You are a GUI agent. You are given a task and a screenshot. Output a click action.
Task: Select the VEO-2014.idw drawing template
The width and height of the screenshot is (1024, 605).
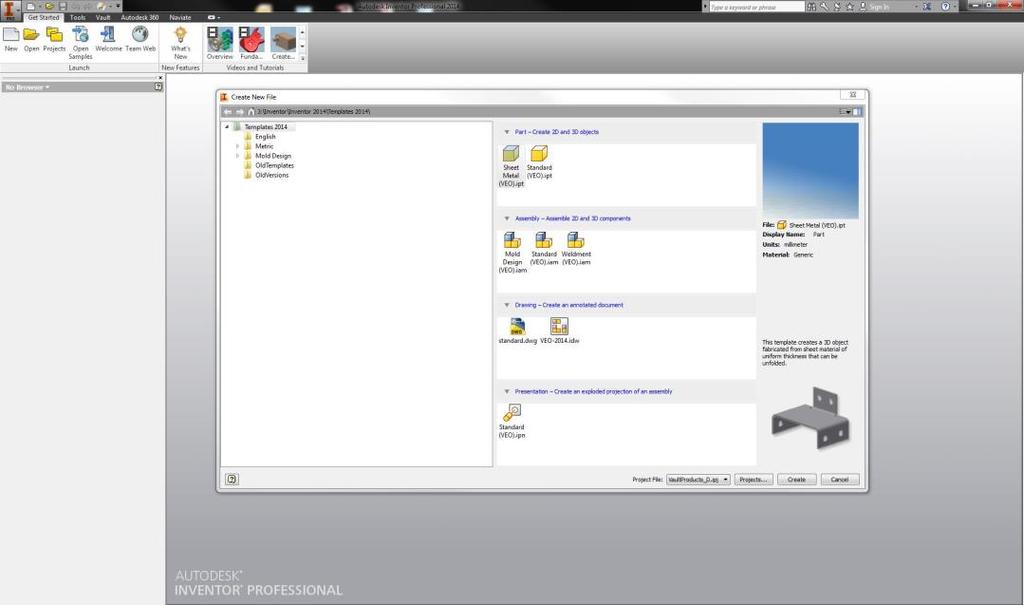(559, 331)
